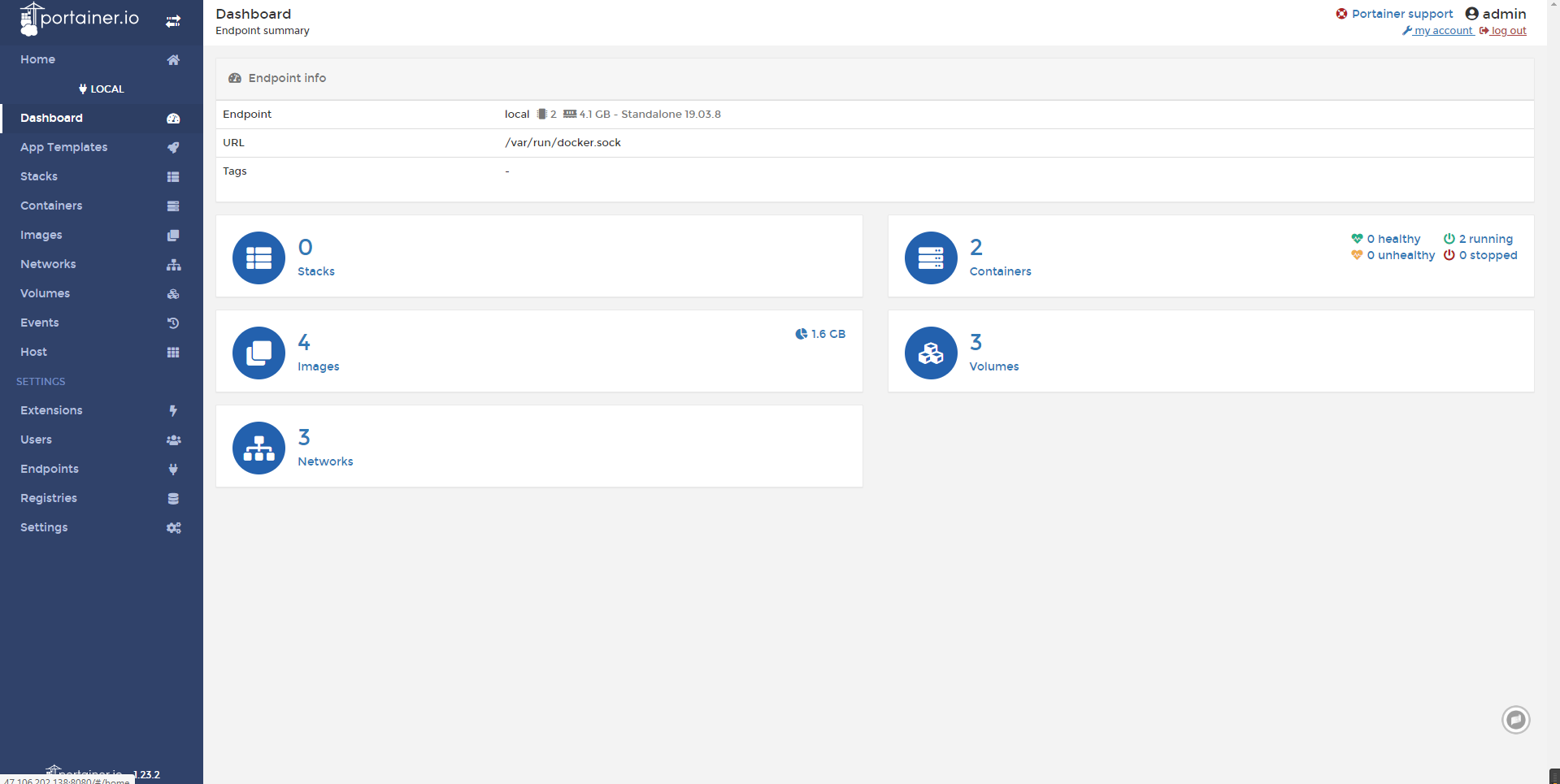Open the Networks tile icon
This screenshot has height=784, width=1560.
(259, 448)
